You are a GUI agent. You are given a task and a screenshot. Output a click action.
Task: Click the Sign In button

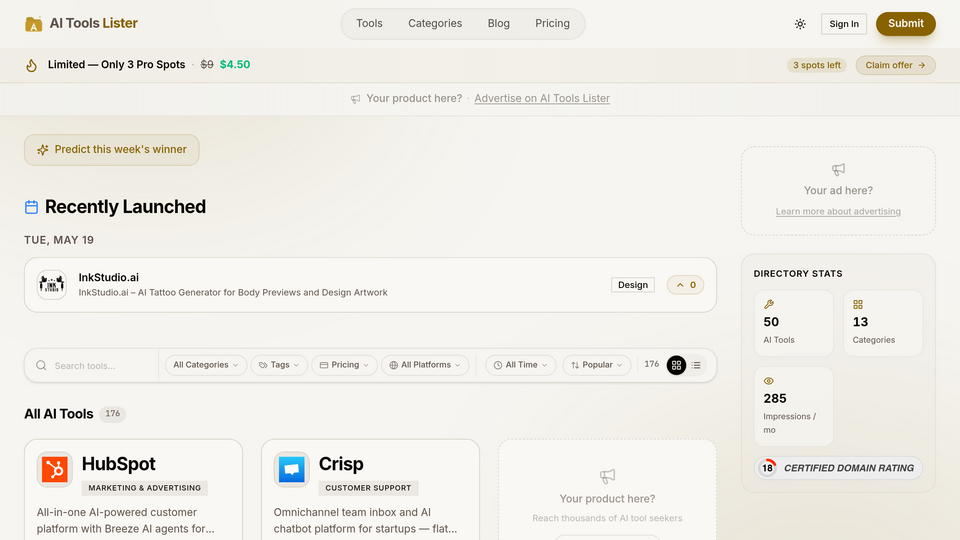tap(844, 24)
